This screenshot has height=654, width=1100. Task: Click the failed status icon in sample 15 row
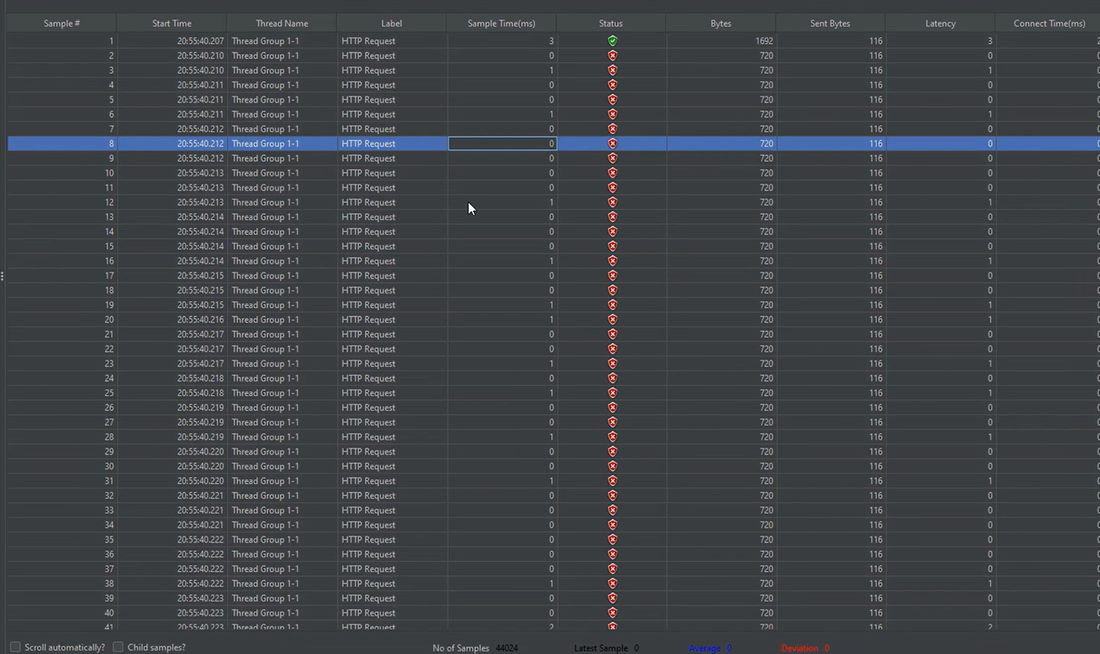point(612,246)
